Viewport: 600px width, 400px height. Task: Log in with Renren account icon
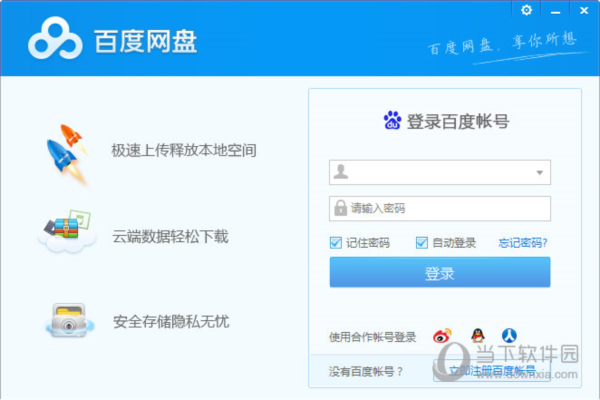(509, 336)
